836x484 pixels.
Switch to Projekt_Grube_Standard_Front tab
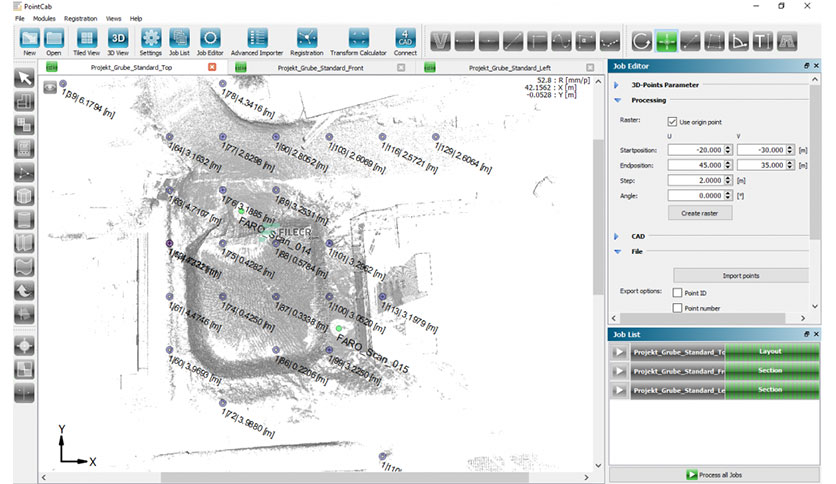coord(320,68)
